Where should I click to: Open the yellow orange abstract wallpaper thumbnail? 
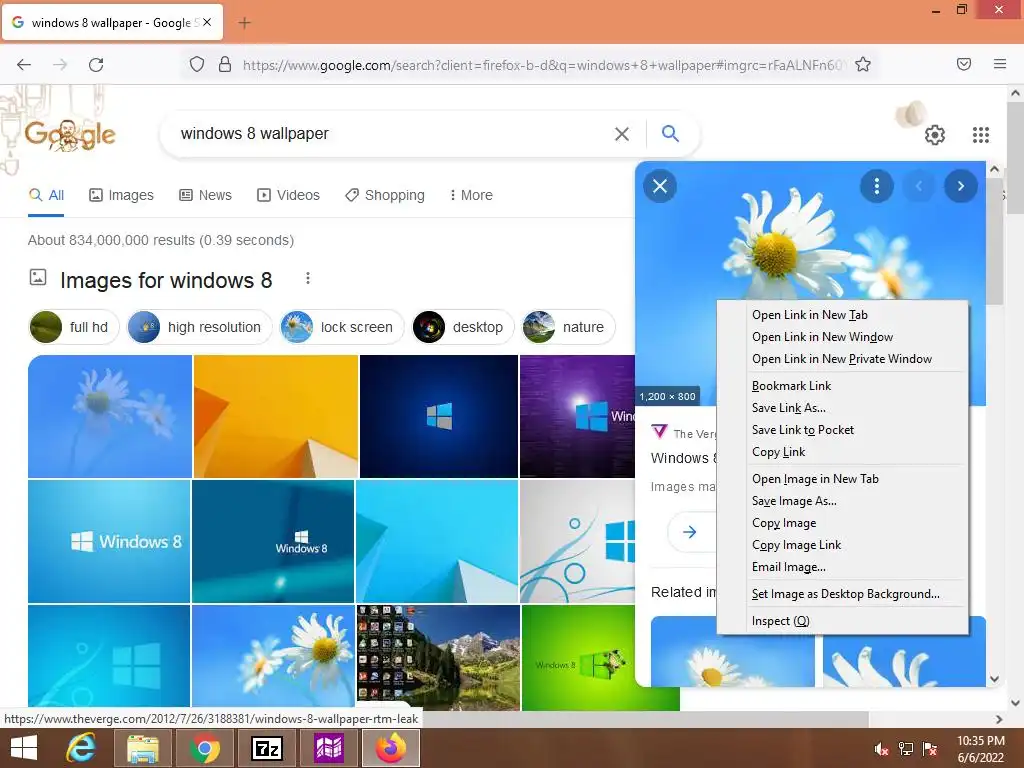[x=276, y=416]
